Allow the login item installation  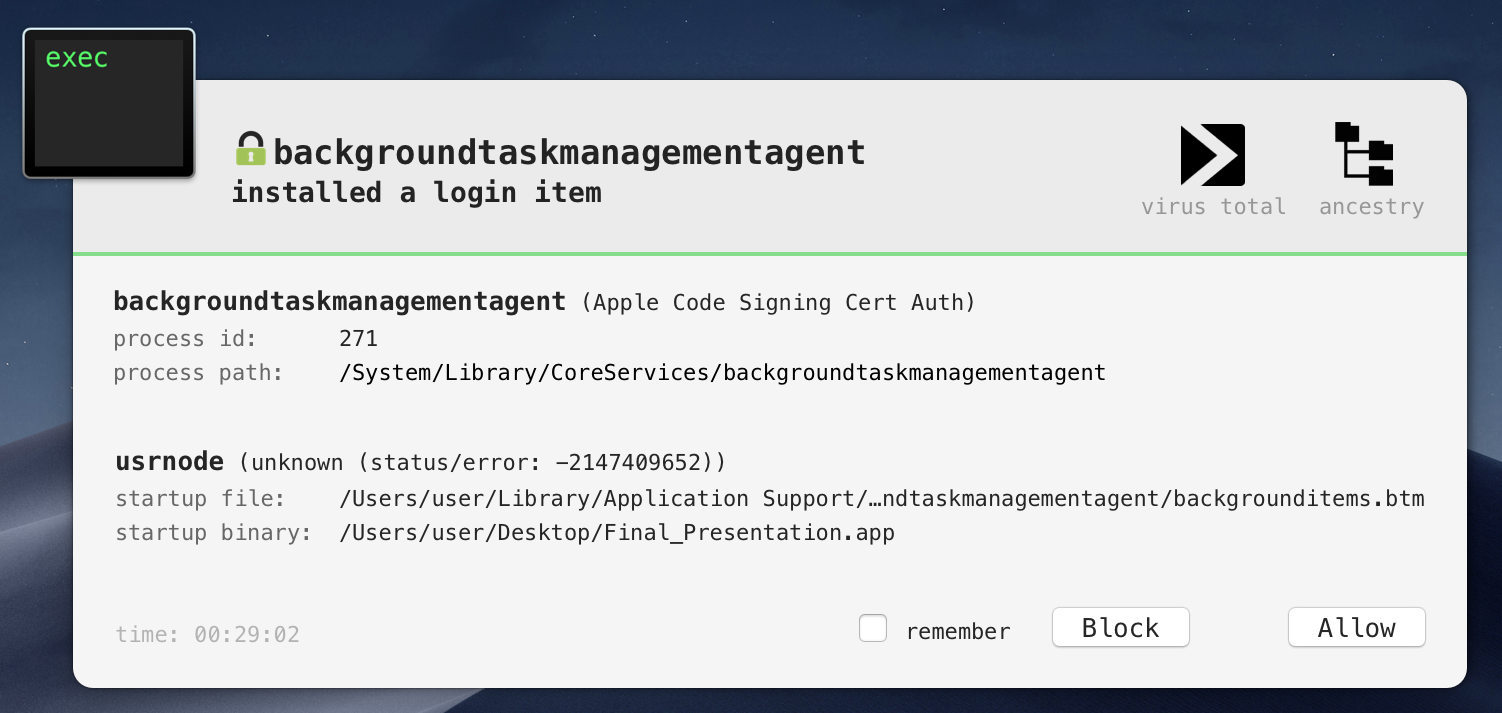pos(1356,628)
